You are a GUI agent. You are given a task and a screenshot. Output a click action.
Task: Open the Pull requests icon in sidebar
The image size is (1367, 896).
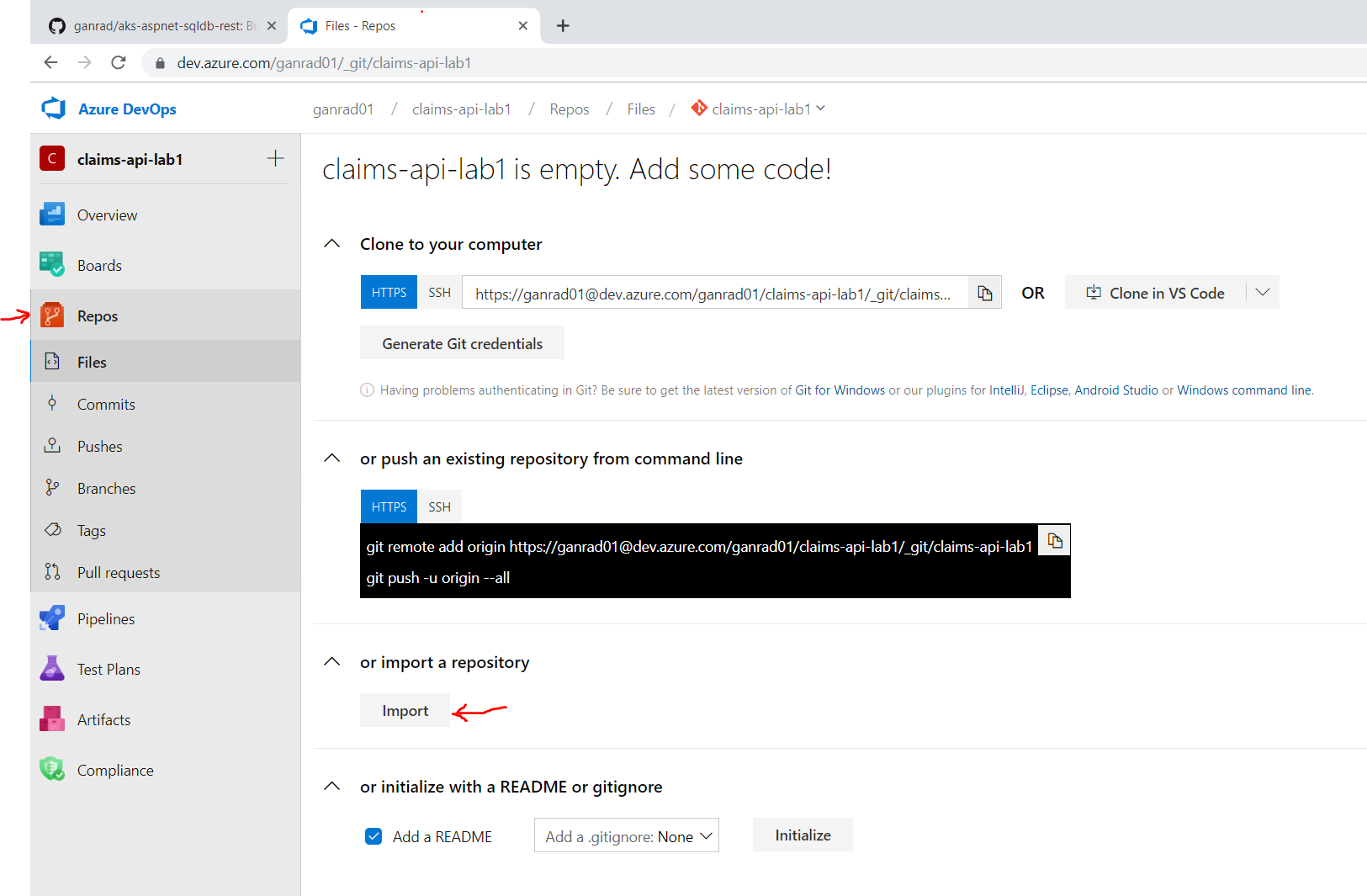52,572
